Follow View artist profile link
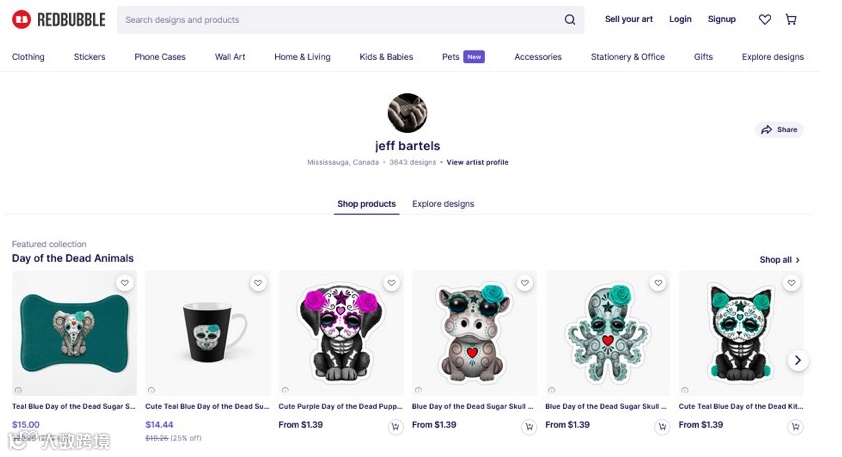The height and width of the screenshot is (457, 842). (477, 162)
